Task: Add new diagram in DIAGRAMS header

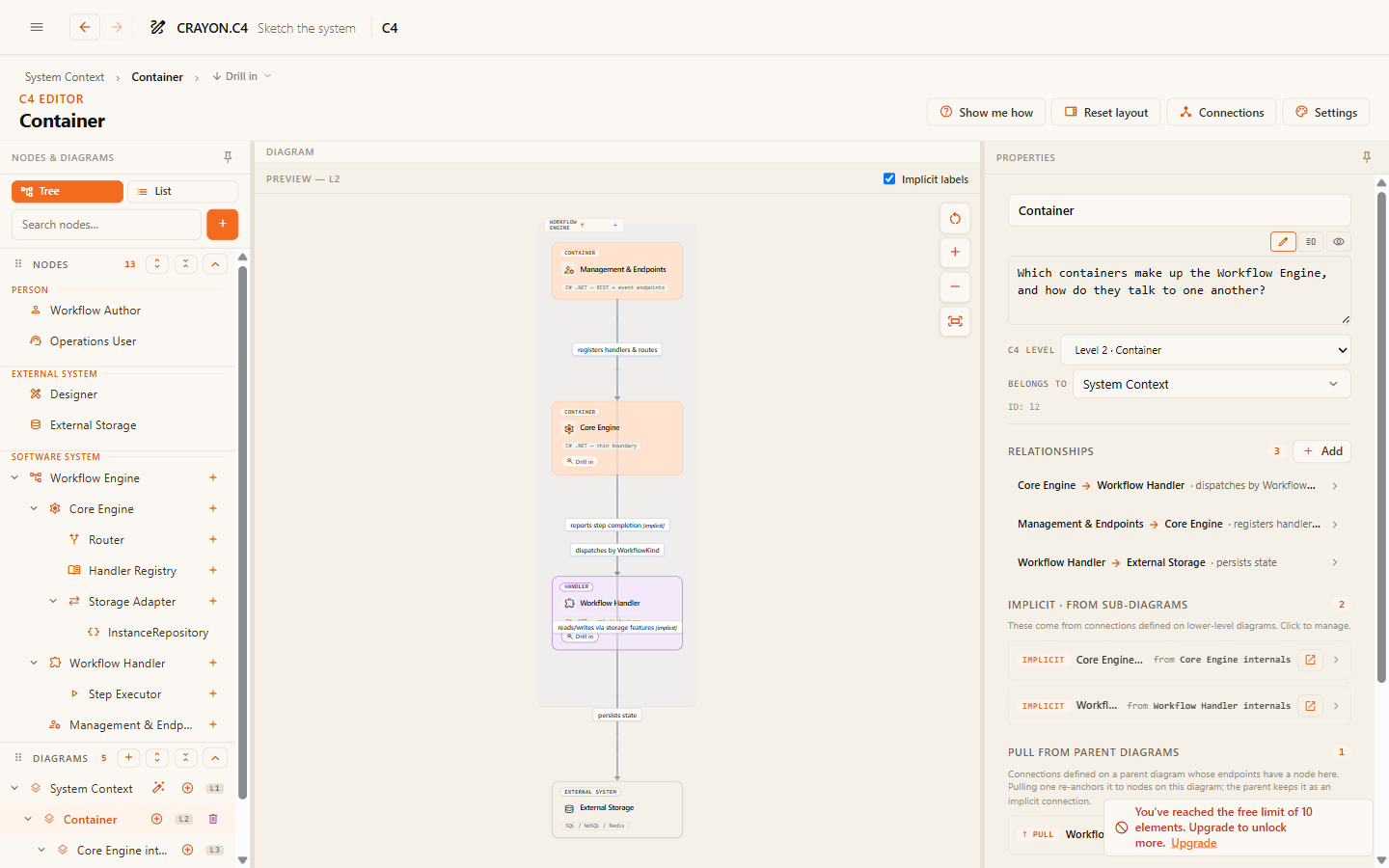Action: (128, 758)
